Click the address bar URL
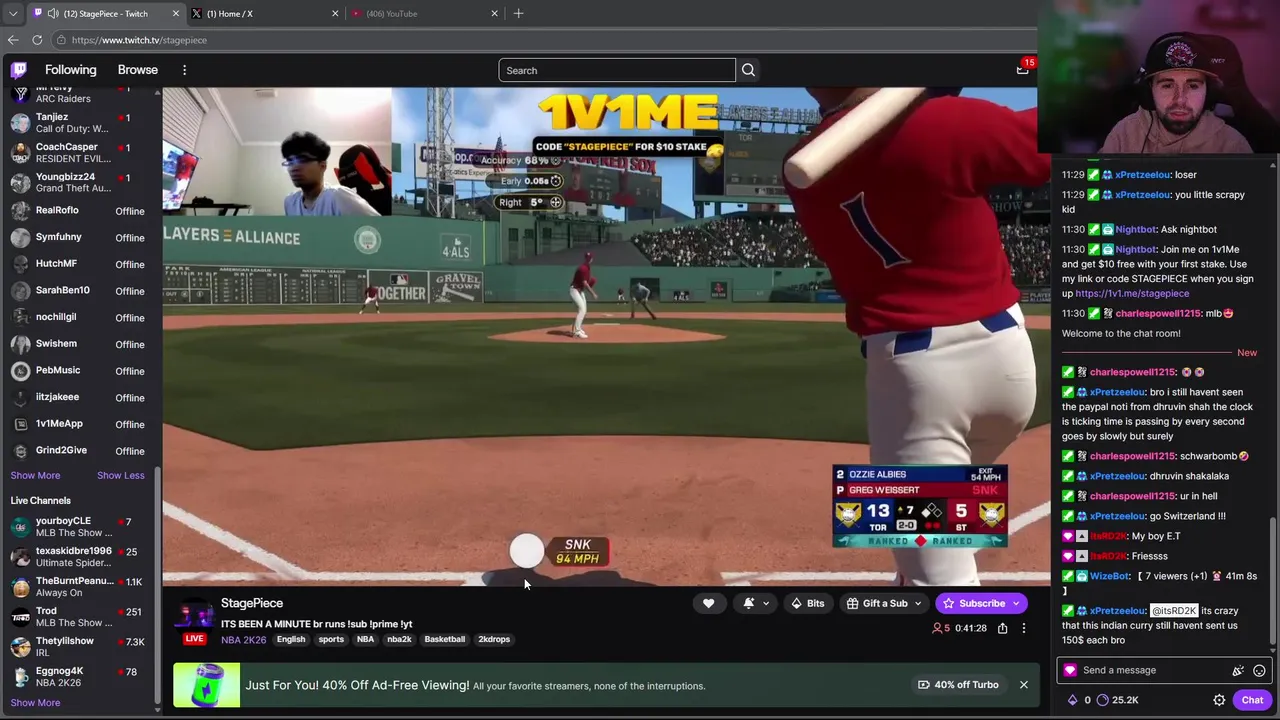Image resolution: width=1280 pixels, height=720 pixels. click(x=139, y=40)
